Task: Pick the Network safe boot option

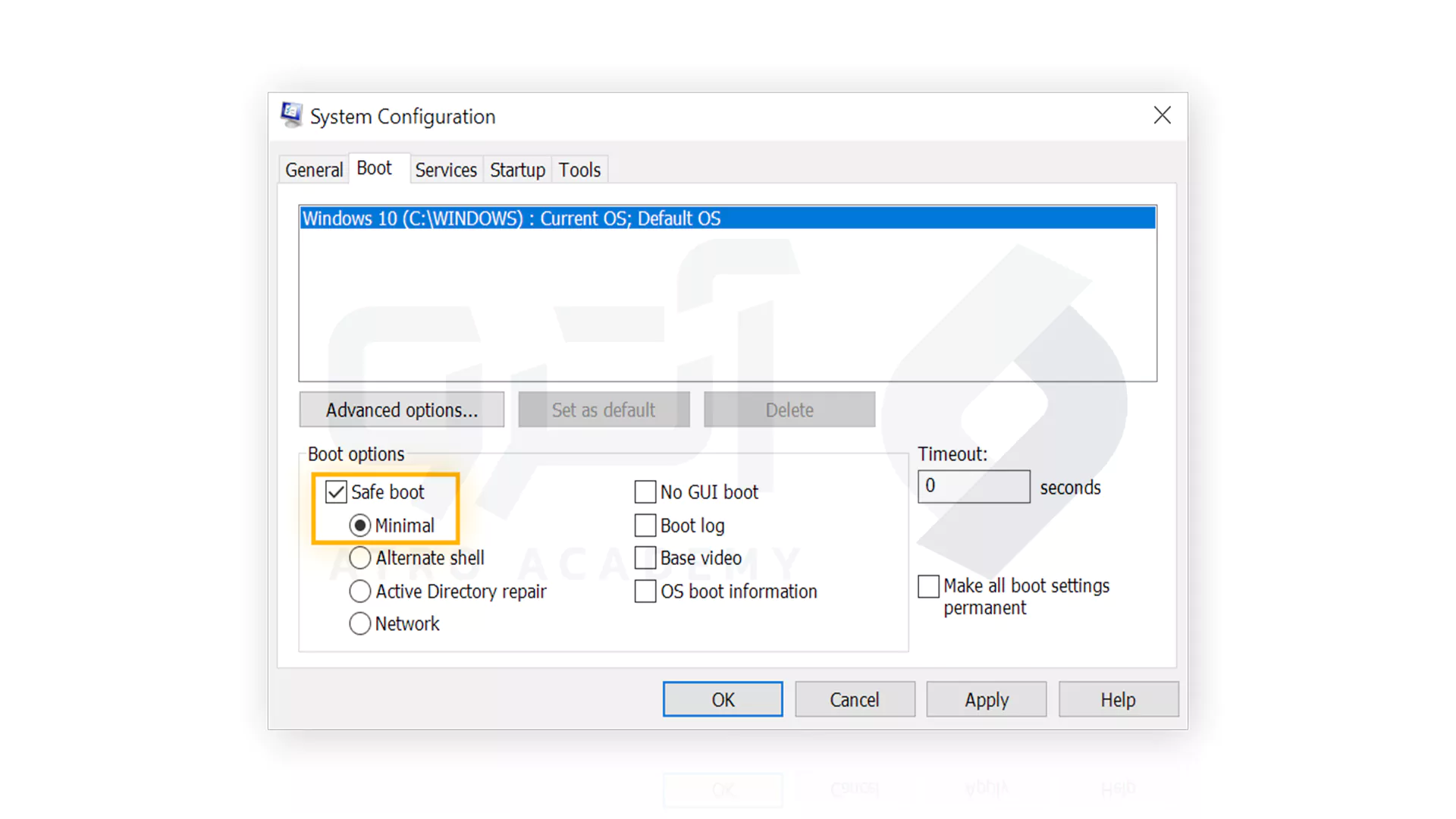Action: [x=360, y=624]
